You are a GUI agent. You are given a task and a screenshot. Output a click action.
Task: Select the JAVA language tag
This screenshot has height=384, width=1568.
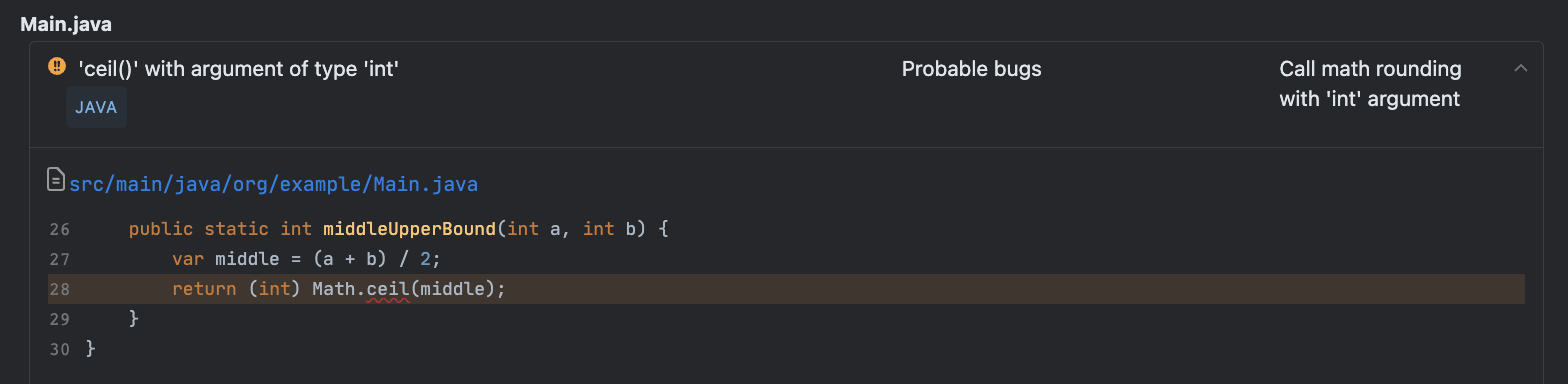click(x=96, y=107)
